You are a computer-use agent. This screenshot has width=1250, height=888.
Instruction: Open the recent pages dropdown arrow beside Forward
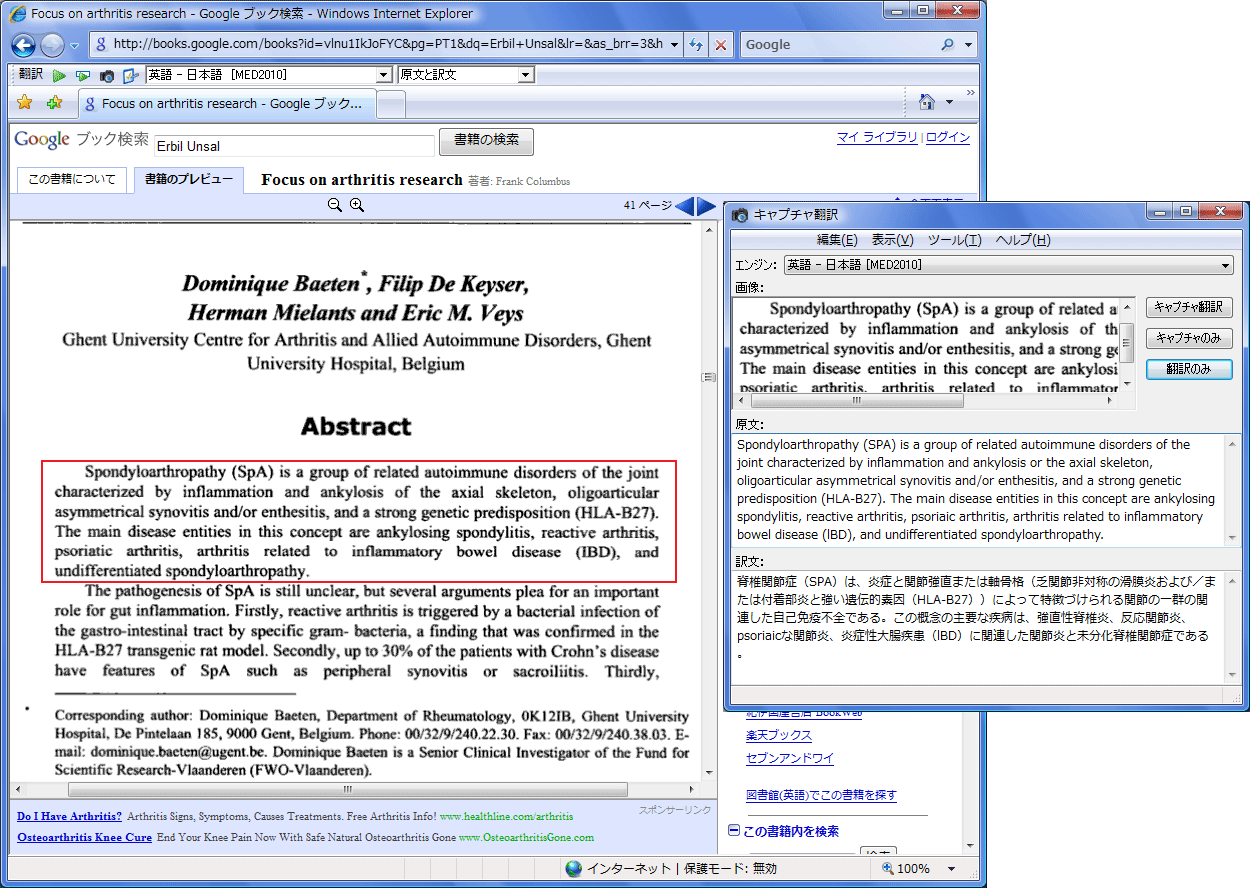(74, 46)
